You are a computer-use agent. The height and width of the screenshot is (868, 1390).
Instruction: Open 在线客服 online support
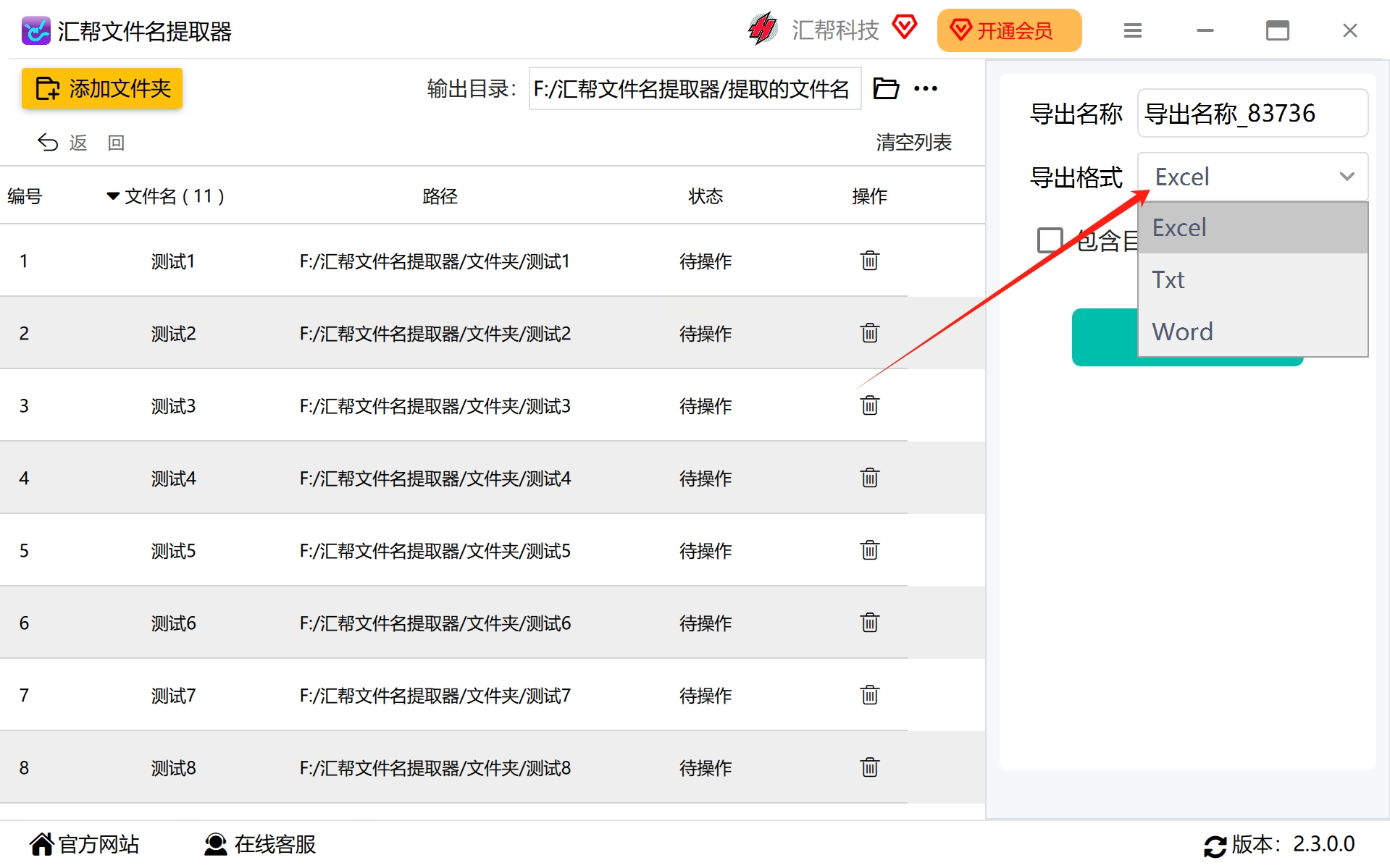click(259, 844)
